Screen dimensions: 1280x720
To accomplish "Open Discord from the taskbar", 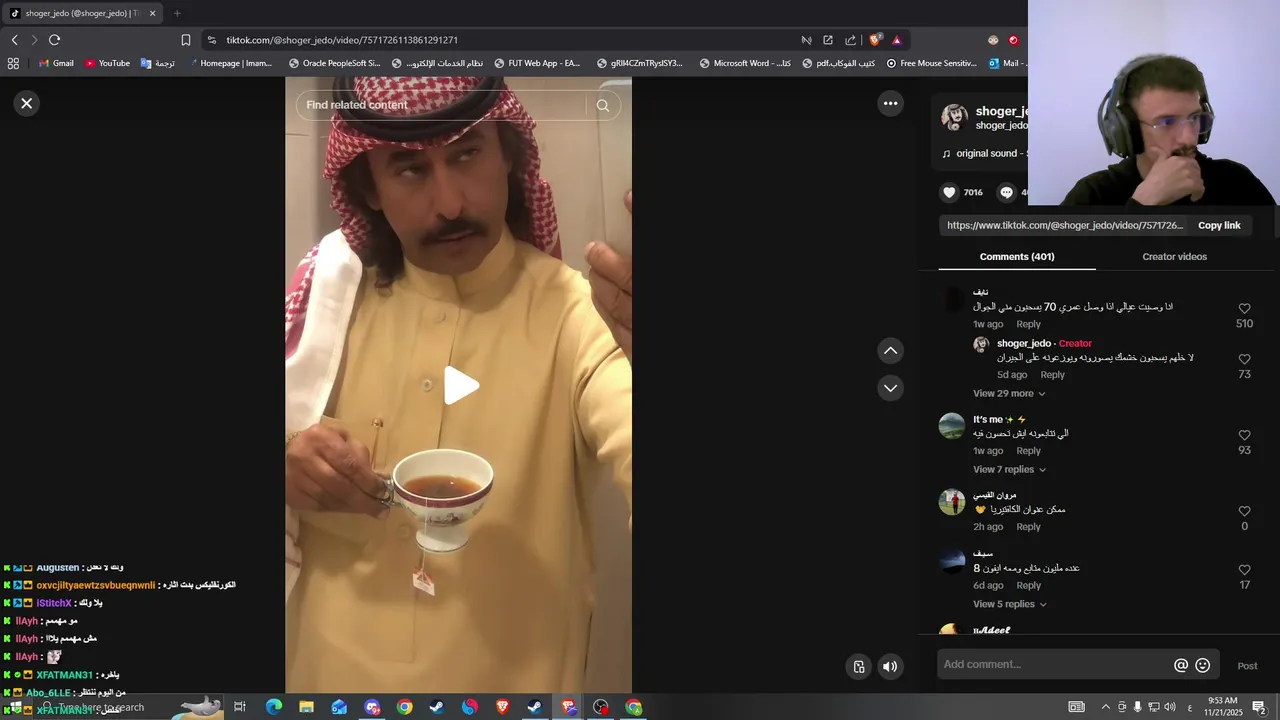I will tap(372, 707).
